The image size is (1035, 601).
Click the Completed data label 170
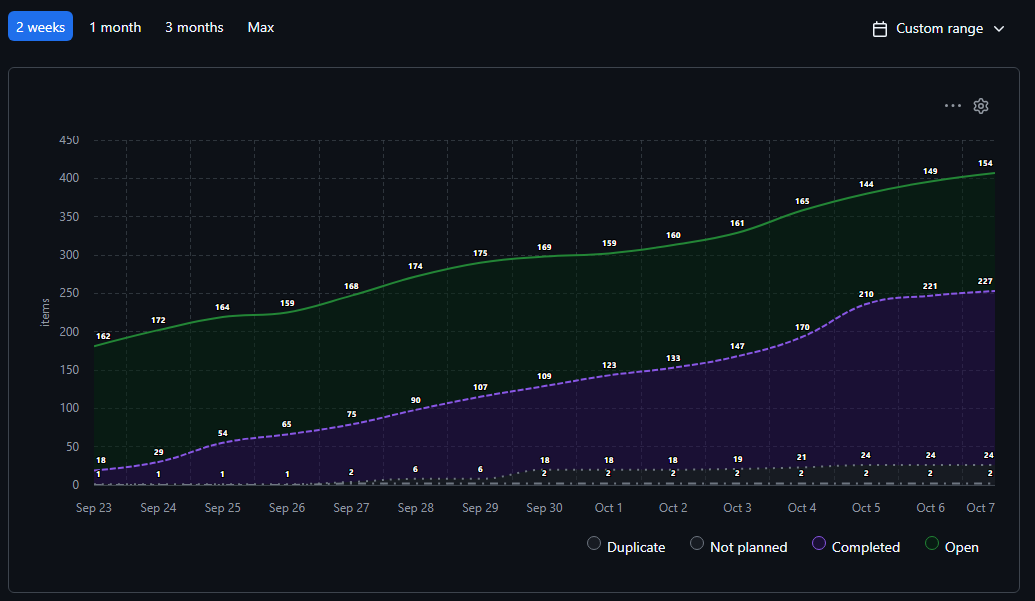point(802,328)
